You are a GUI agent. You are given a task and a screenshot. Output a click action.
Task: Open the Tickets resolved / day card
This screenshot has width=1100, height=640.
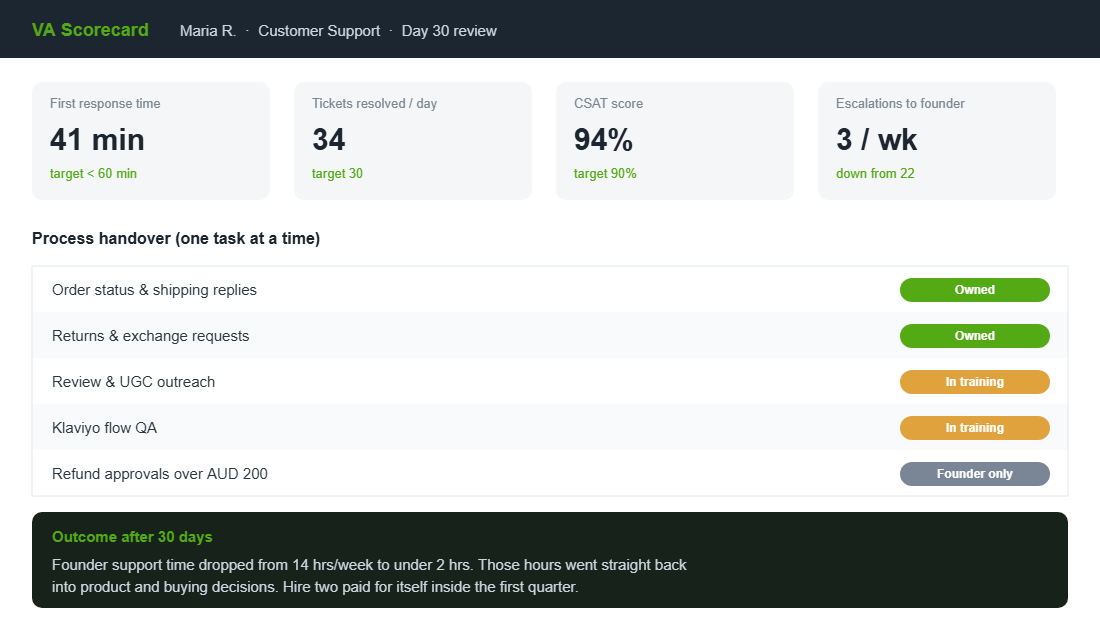(413, 141)
